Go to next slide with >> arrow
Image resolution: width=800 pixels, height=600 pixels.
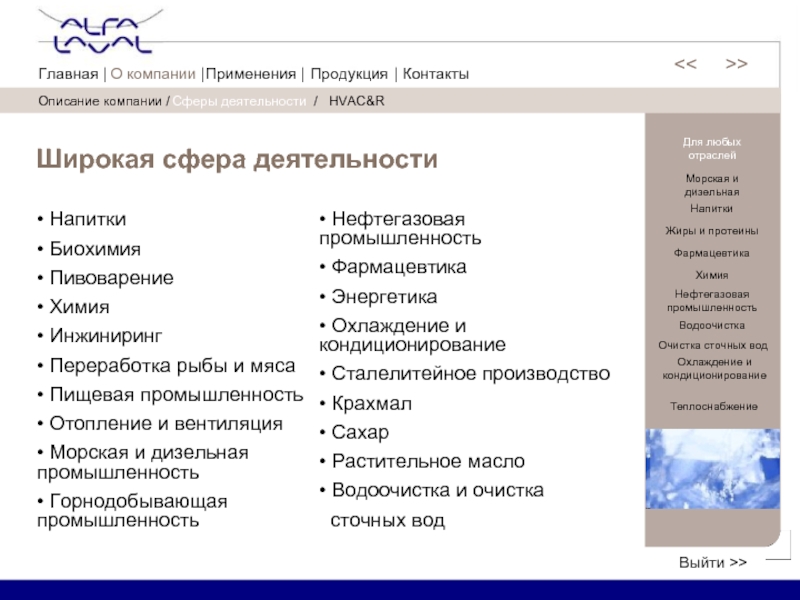[x=736, y=64]
